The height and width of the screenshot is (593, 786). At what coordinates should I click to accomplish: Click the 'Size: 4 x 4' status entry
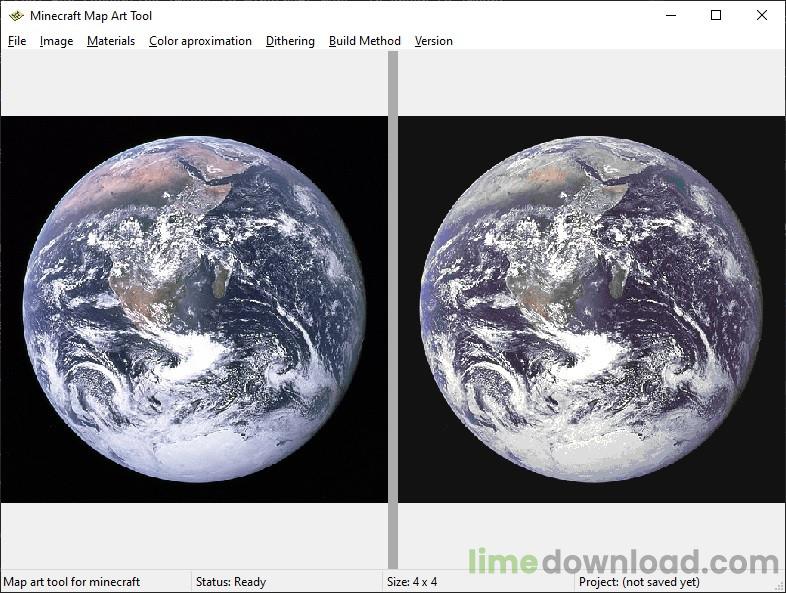(x=412, y=581)
